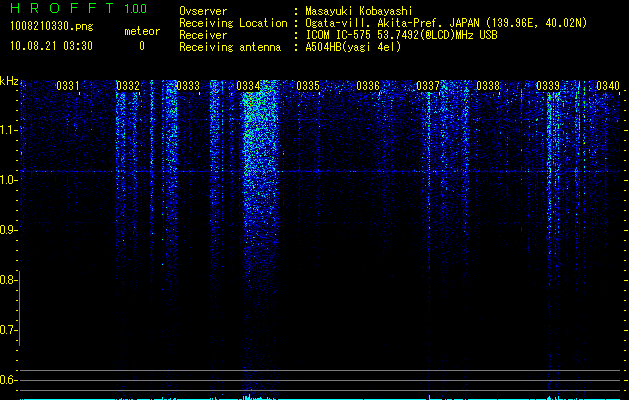Click the meteor count value 0
The width and height of the screenshot is (629, 400).
[142, 46]
